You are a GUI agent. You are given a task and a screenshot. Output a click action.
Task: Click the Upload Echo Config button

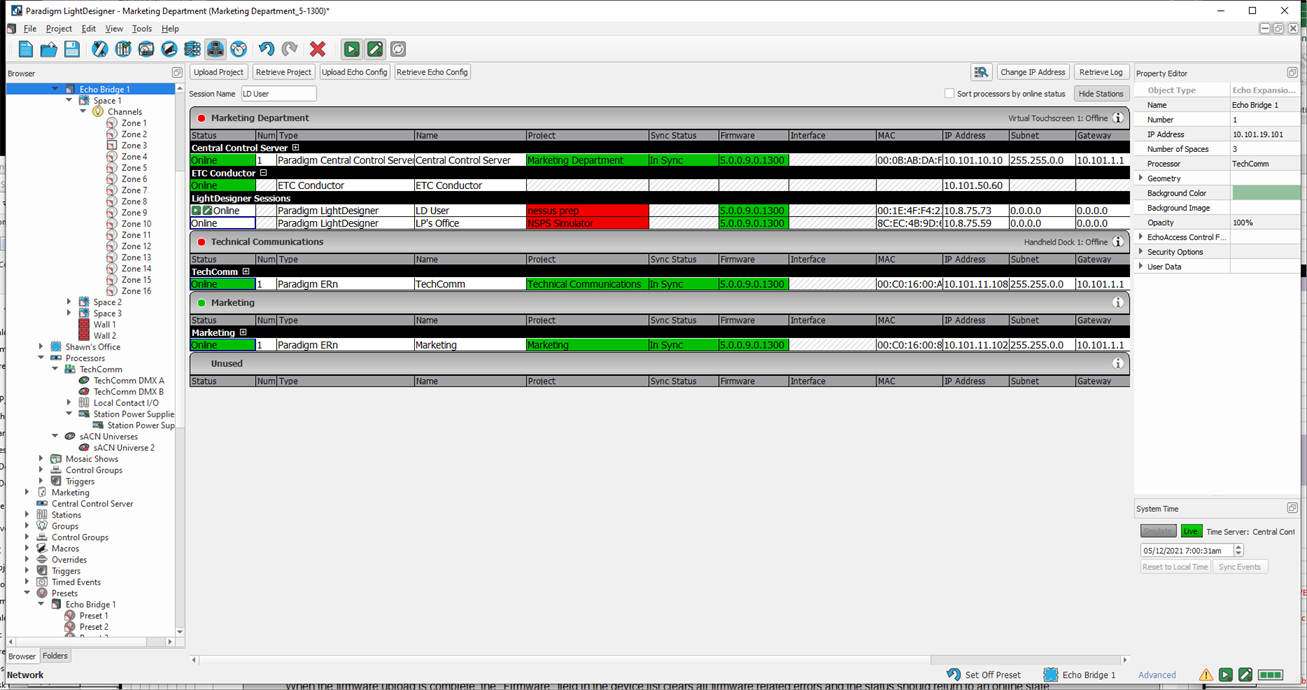coord(354,72)
